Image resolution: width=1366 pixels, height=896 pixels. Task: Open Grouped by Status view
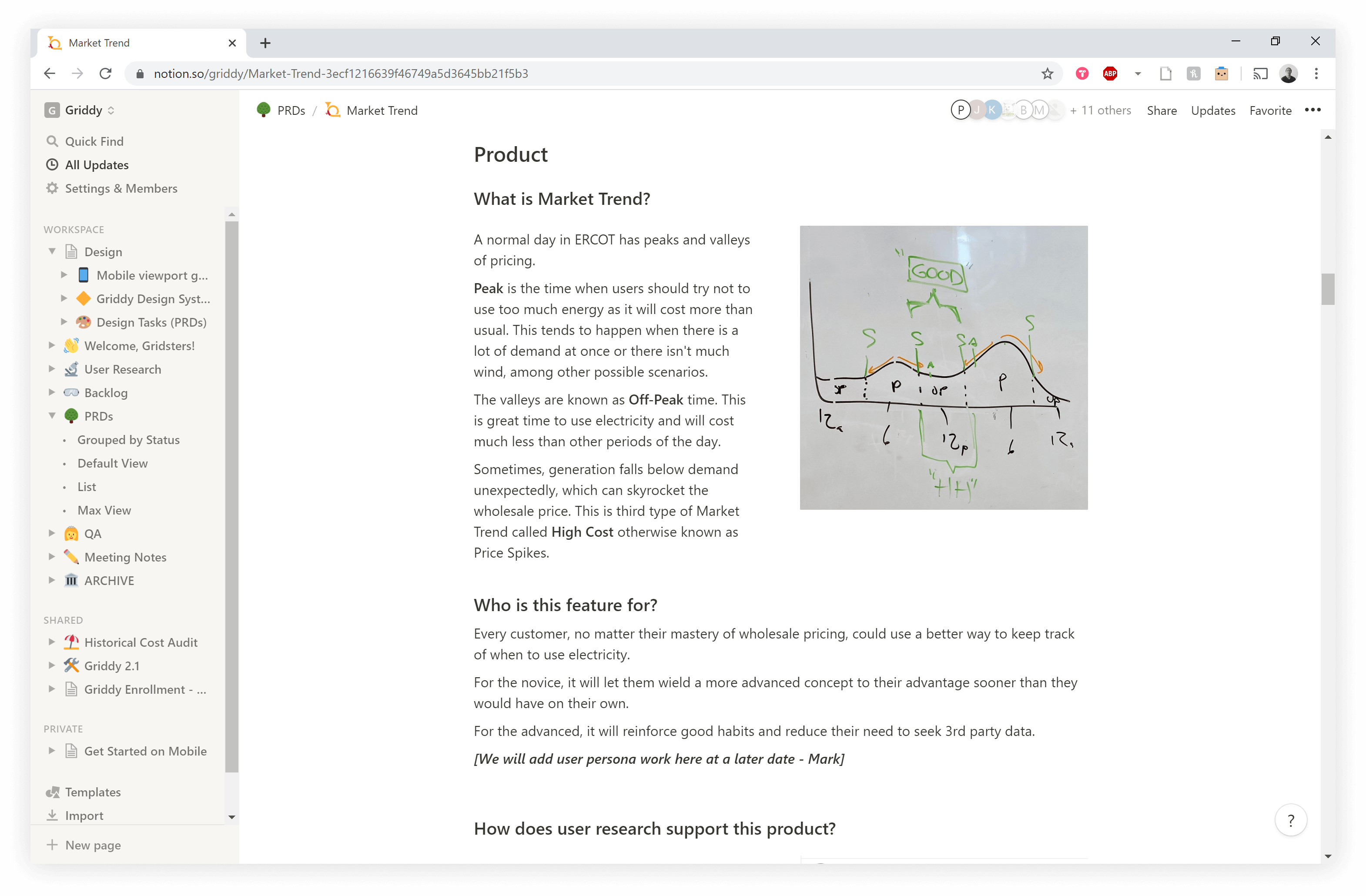tap(129, 440)
